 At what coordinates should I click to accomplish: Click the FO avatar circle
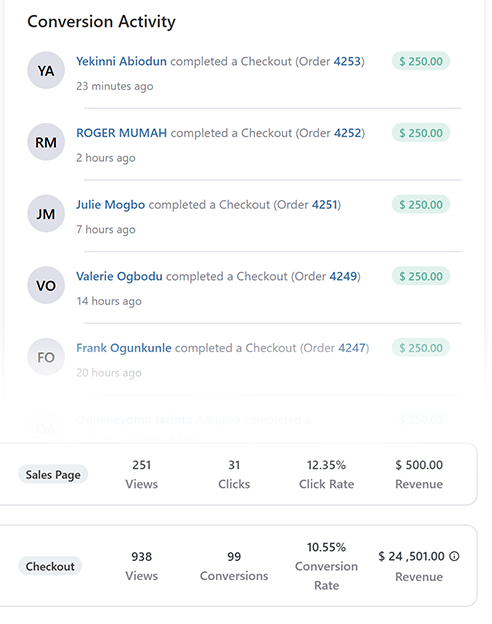(x=46, y=357)
